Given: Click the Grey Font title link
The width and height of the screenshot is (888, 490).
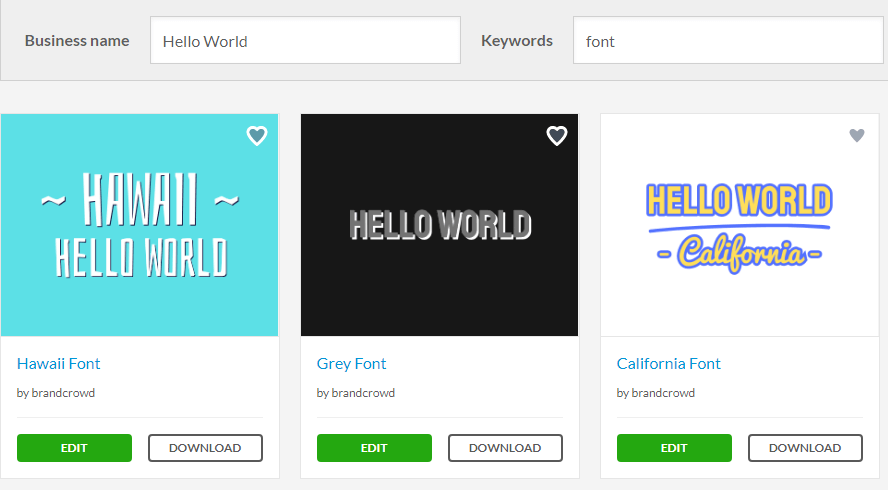Looking at the screenshot, I should tap(352, 364).
